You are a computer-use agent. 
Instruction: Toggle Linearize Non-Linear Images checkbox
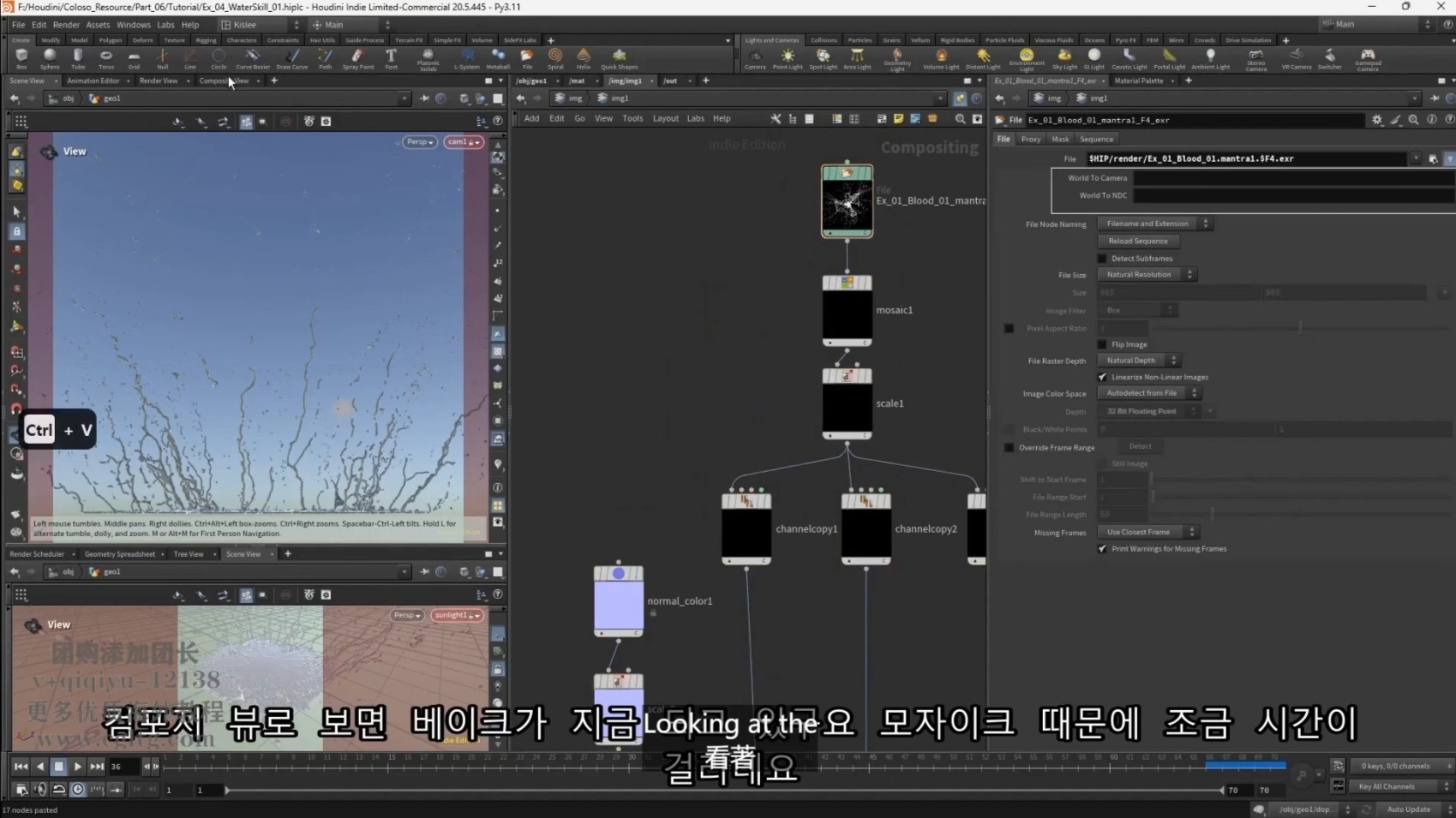(x=1103, y=377)
